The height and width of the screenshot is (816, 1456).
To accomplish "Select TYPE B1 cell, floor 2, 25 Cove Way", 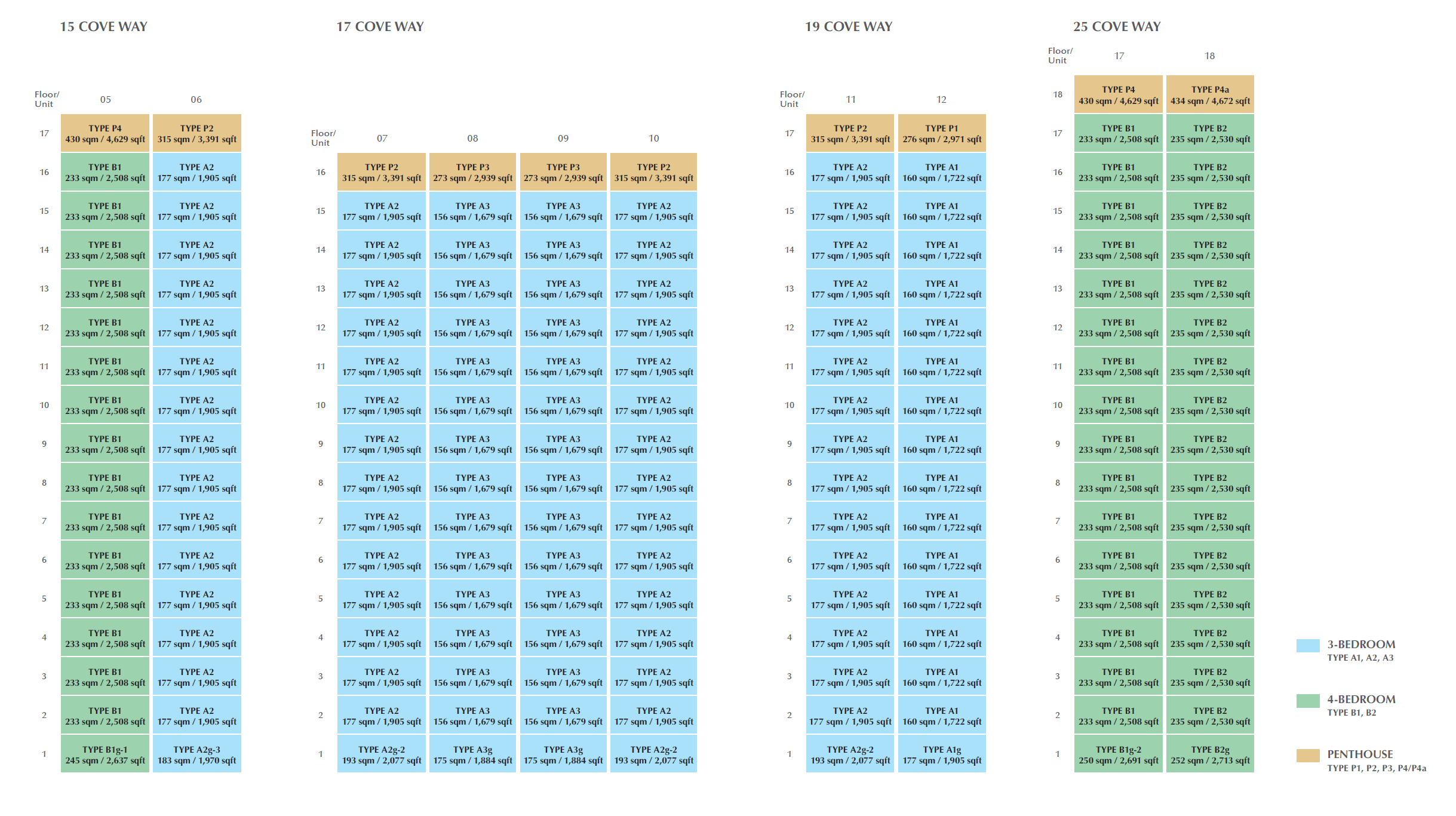I will coord(1118,716).
